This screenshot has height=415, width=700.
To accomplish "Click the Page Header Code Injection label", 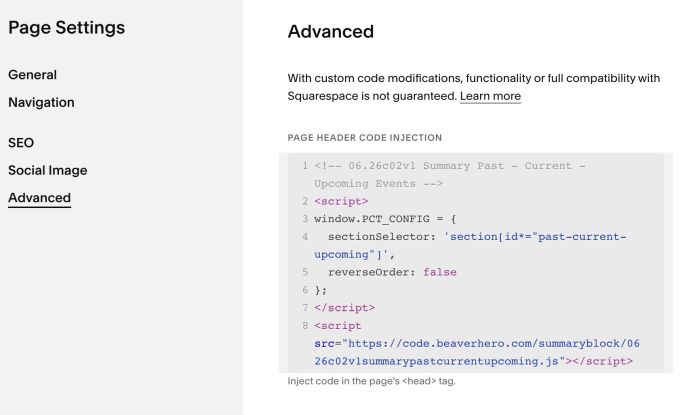I will click(365, 137).
